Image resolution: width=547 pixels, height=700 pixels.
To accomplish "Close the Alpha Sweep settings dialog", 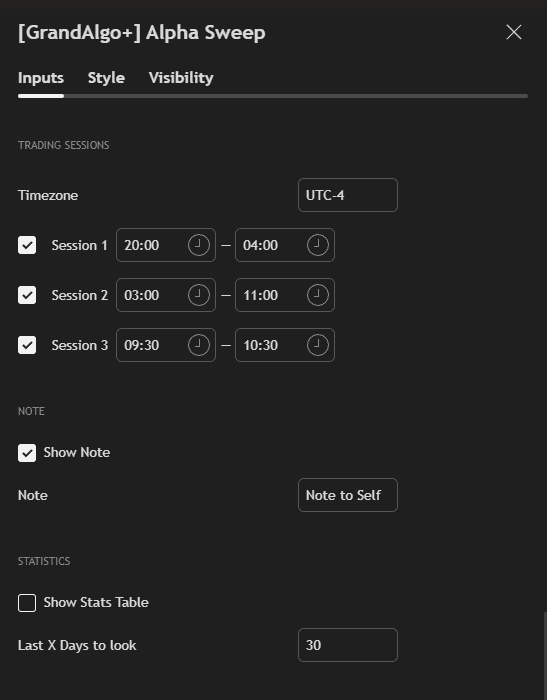I will 514,32.
